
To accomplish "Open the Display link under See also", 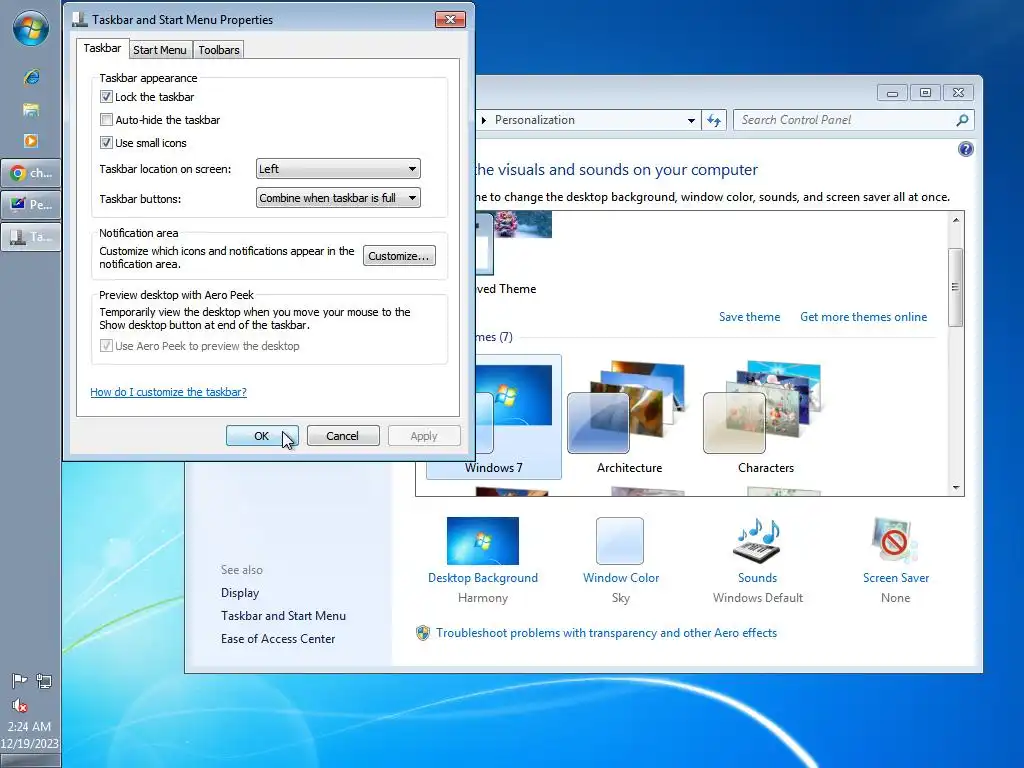I will pyautogui.click(x=240, y=593).
